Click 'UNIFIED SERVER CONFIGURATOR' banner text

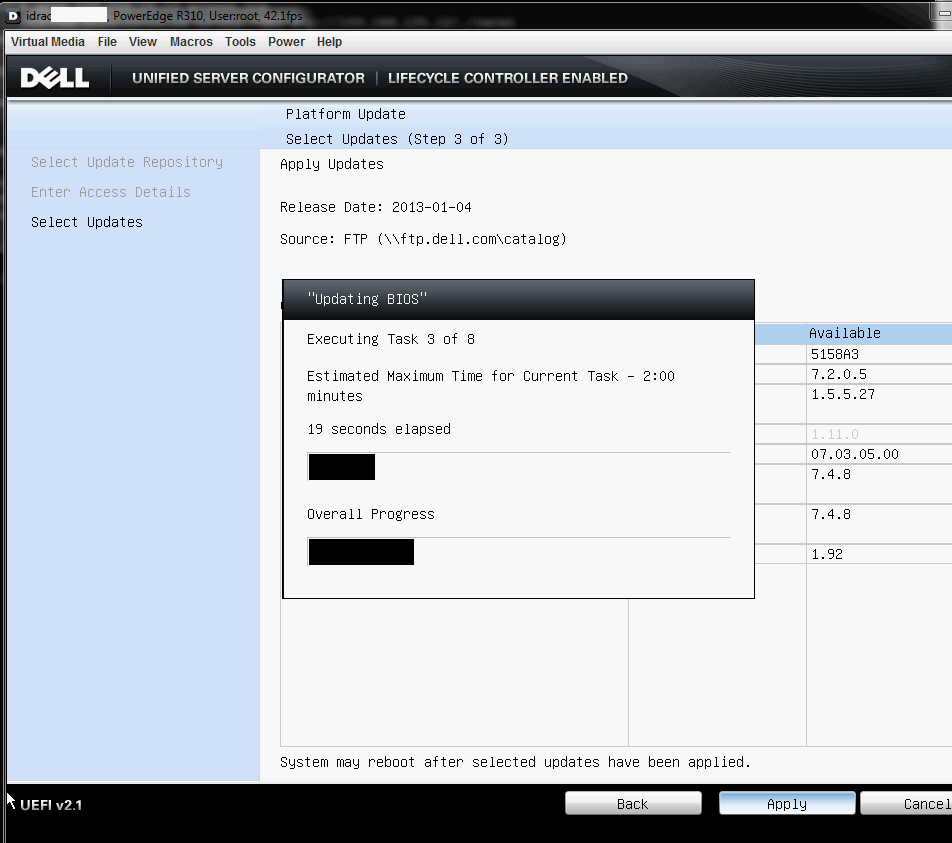coord(248,78)
